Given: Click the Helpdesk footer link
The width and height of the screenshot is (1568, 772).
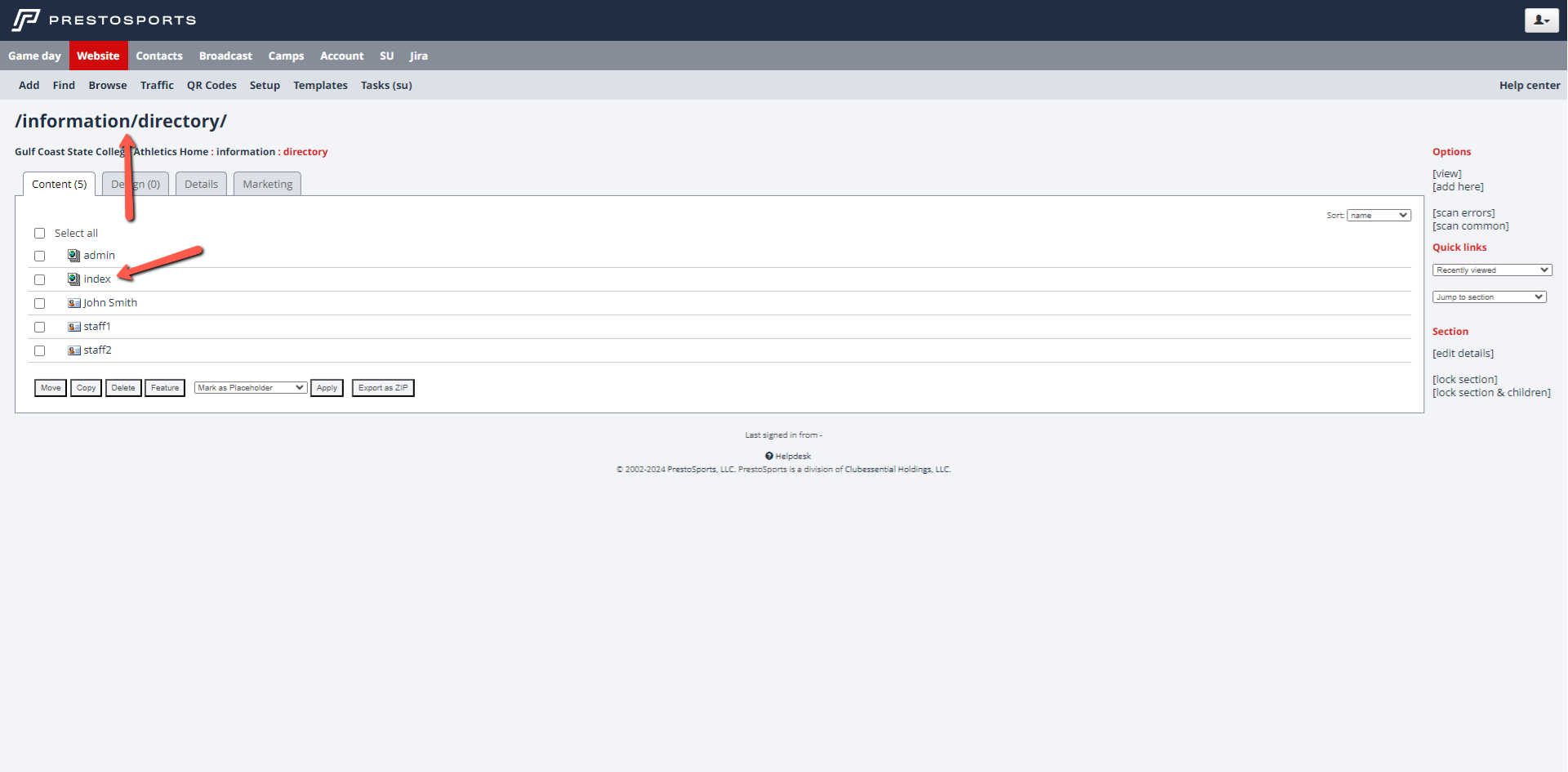Looking at the screenshot, I should 793,457.
